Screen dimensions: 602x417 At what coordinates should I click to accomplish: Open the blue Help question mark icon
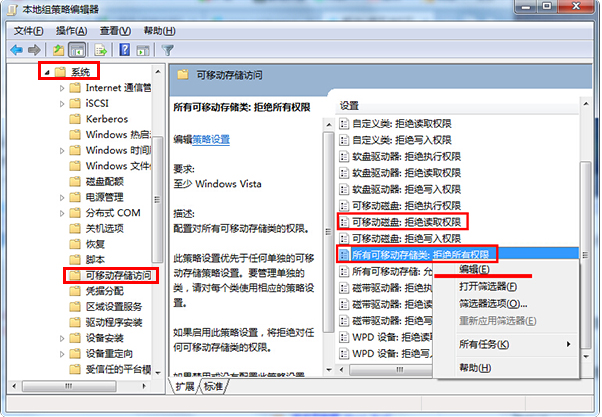124,50
